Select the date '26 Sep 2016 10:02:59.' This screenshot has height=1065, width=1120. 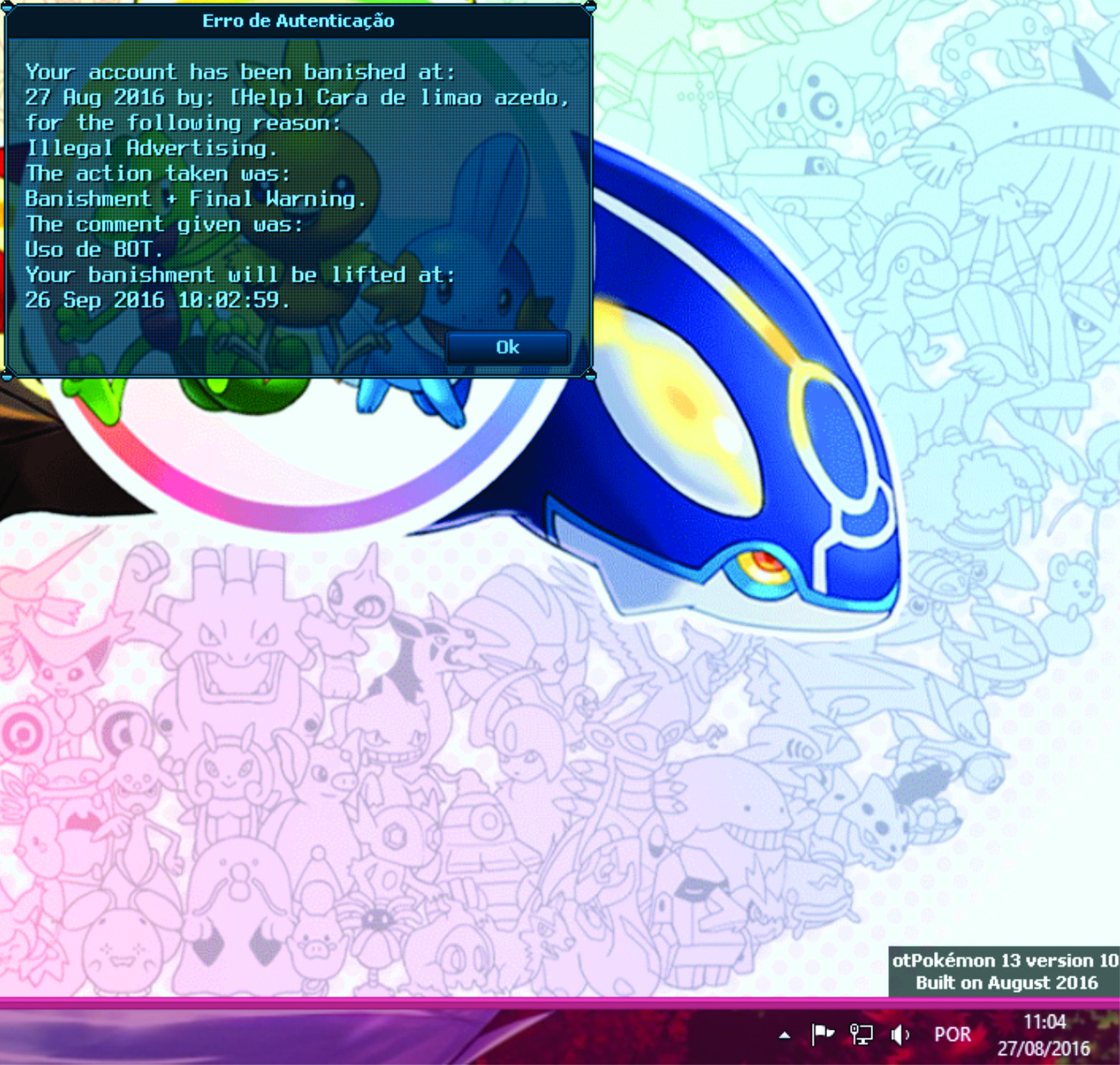coord(157,300)
